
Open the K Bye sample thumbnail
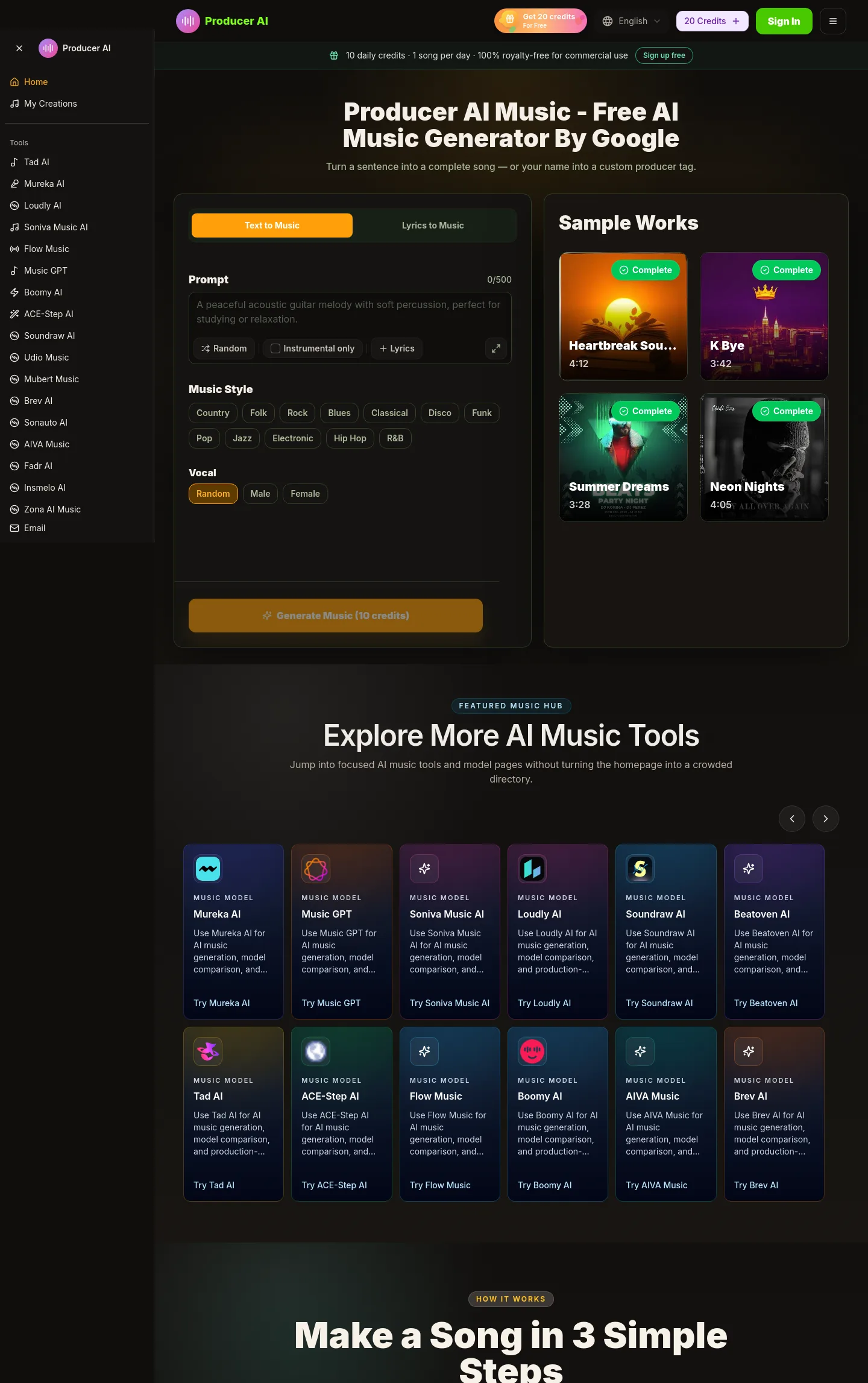click(764, 317)
